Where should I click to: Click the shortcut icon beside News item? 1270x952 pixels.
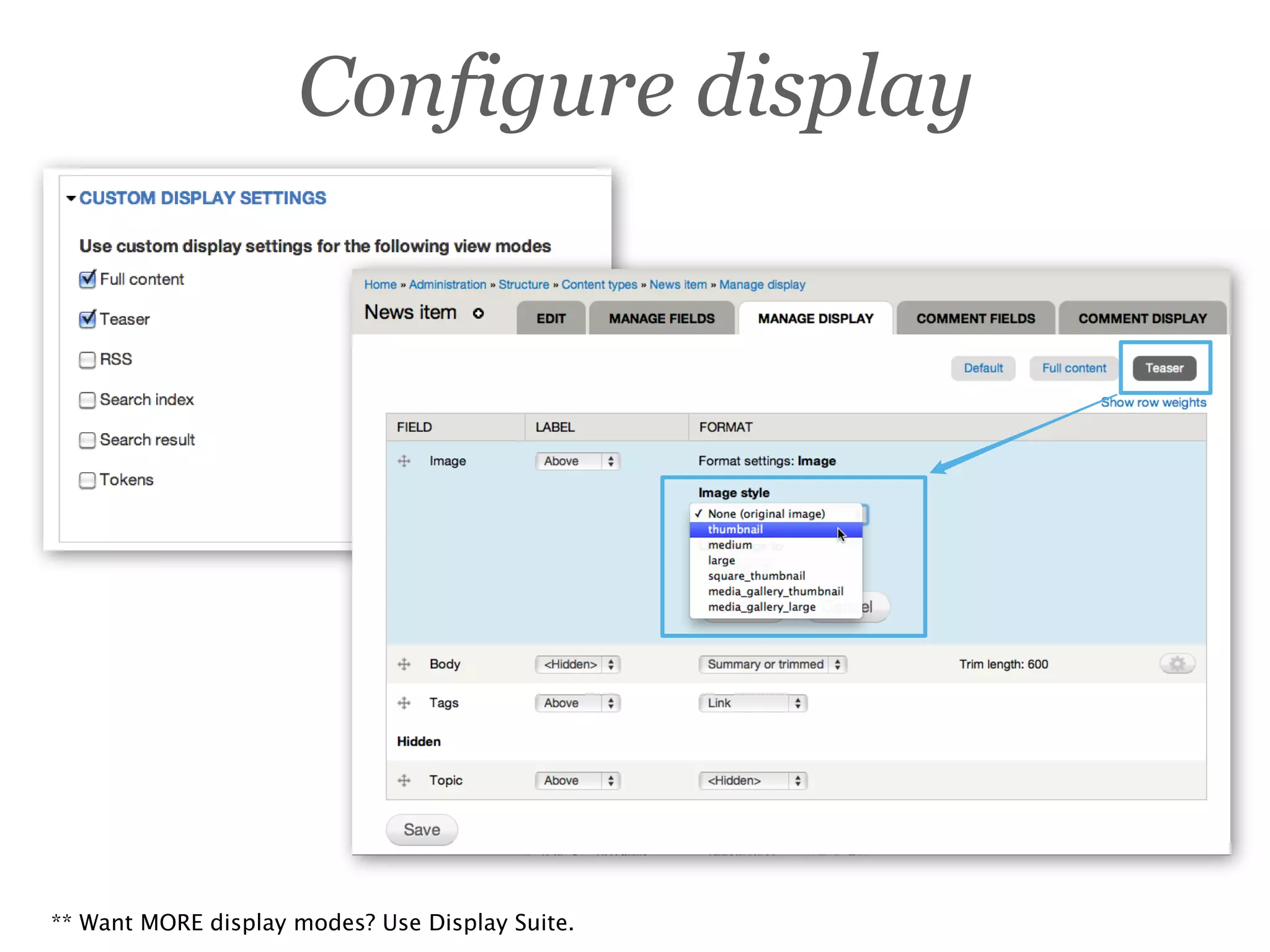478,313
